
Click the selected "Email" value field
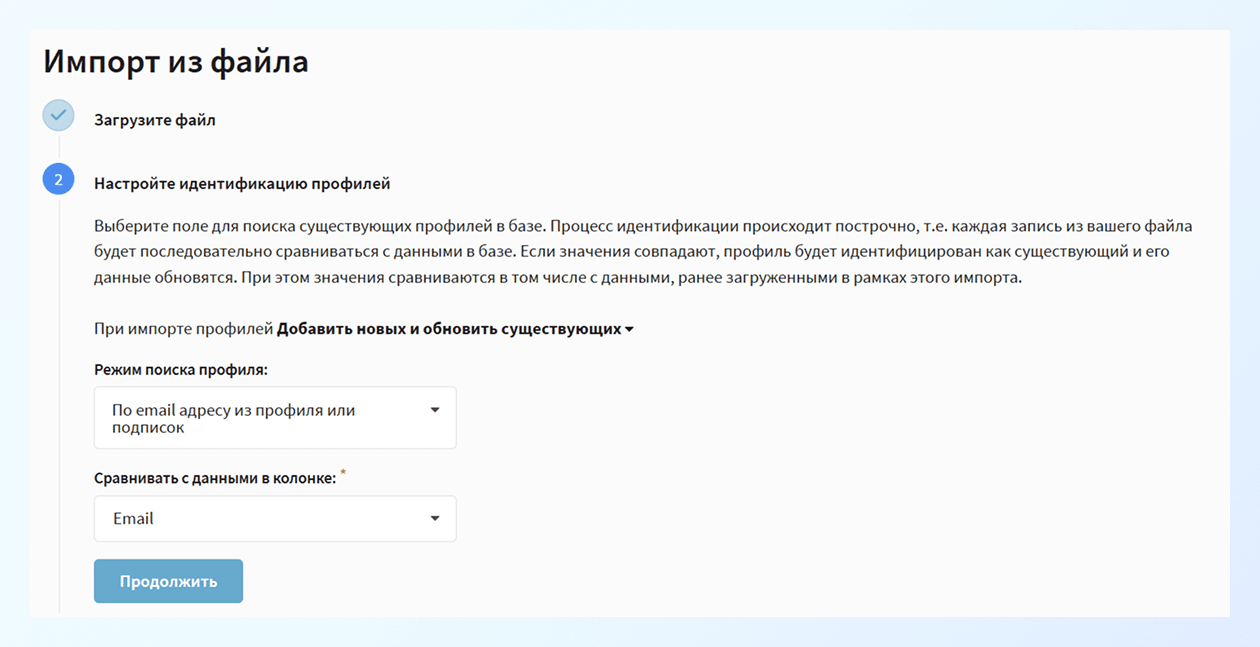click(x=200, y=518)
